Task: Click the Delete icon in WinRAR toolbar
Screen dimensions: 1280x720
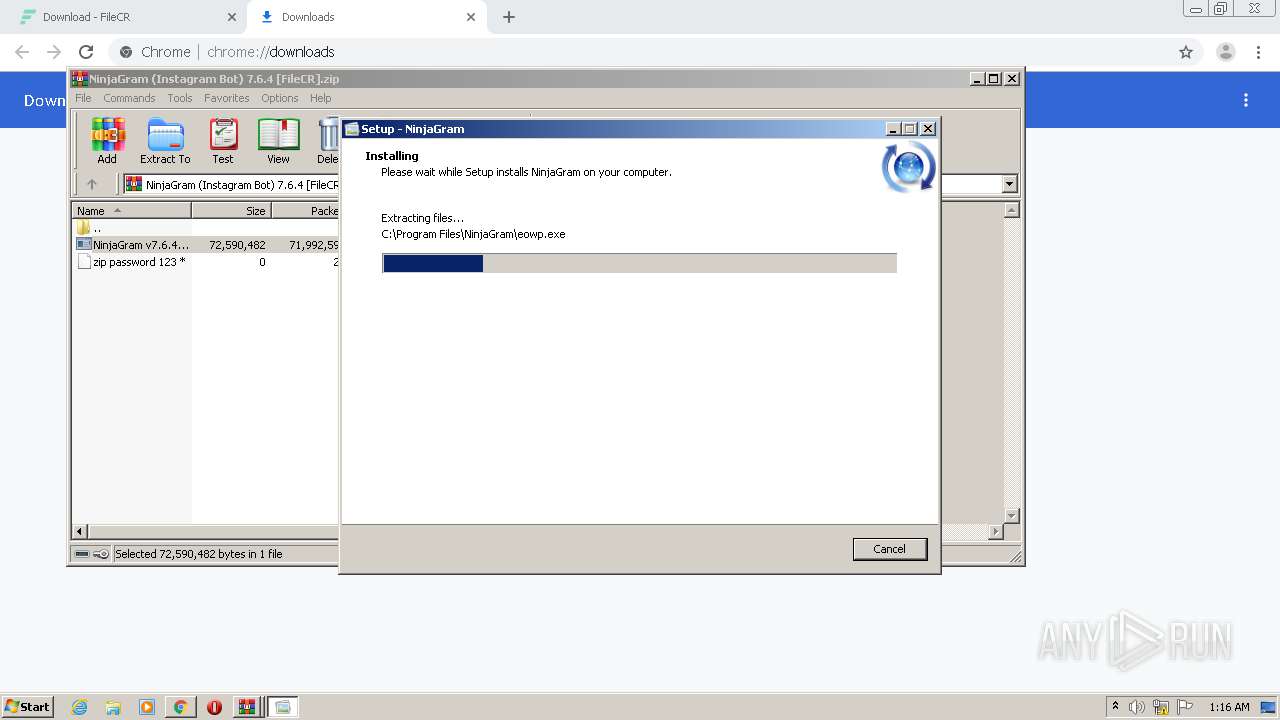Action: click(328, 141)
